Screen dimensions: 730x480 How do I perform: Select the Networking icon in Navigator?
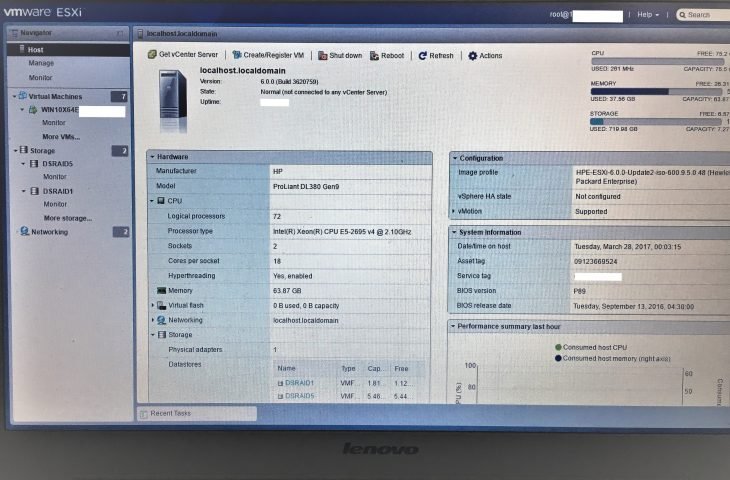(x=23, y=231)
